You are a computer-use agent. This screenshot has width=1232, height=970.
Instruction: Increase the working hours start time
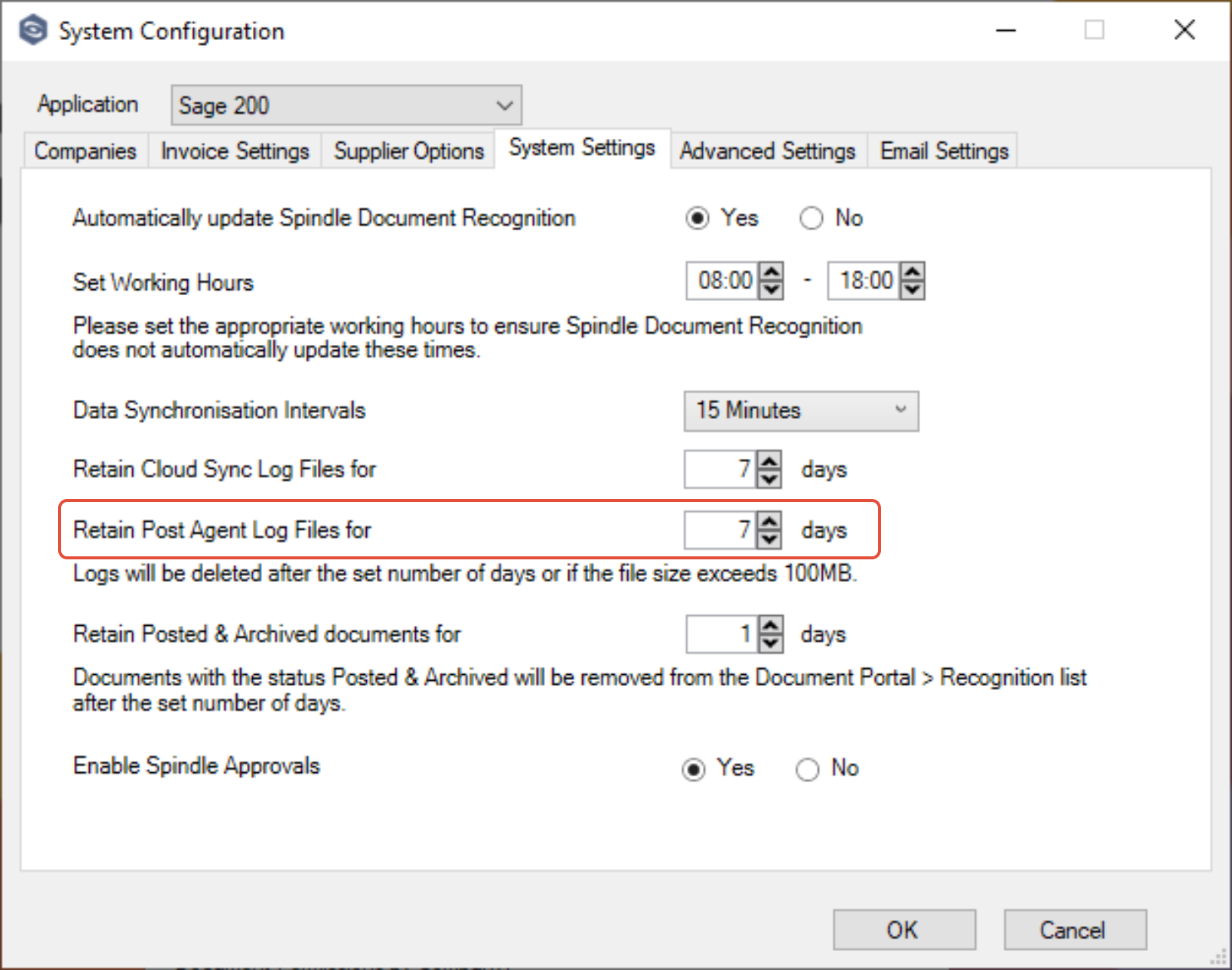pyautogui.click(x=771, y=273)
